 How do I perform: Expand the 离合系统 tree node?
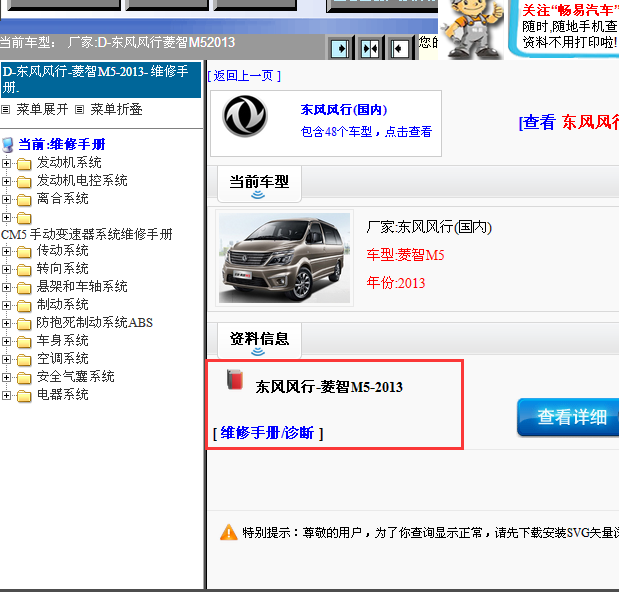coord(6,199)
